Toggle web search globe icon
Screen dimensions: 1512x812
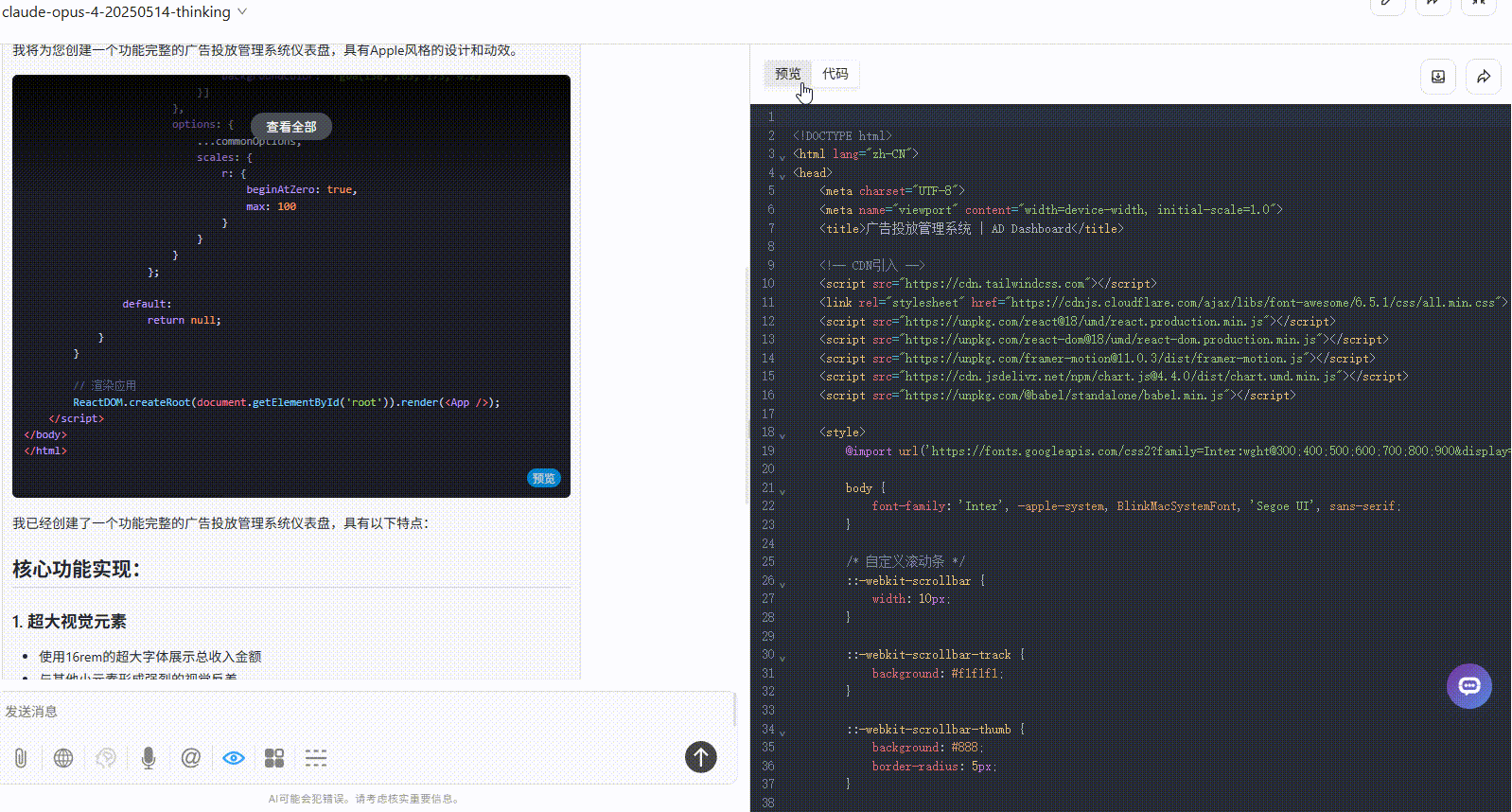coord(63,757)
